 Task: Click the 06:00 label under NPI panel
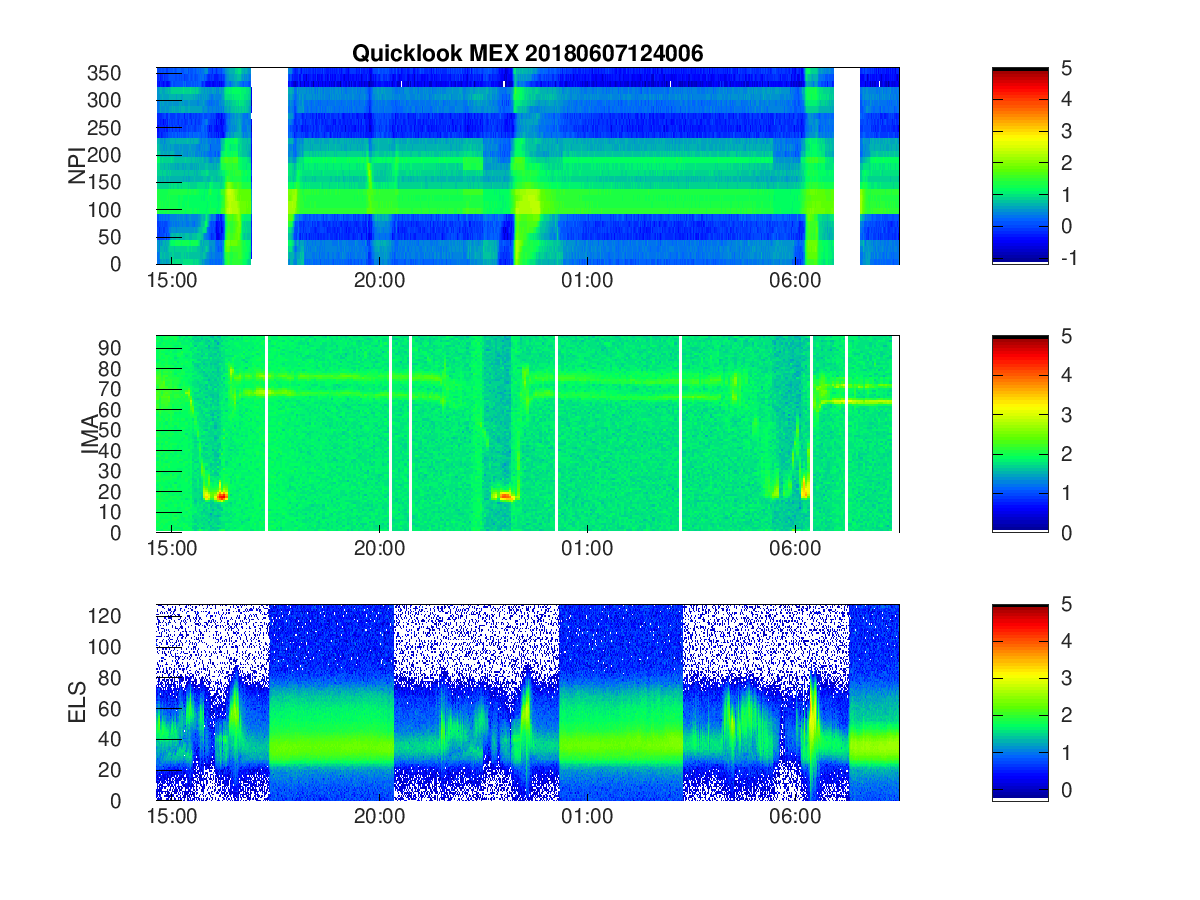tap(795, 281)
